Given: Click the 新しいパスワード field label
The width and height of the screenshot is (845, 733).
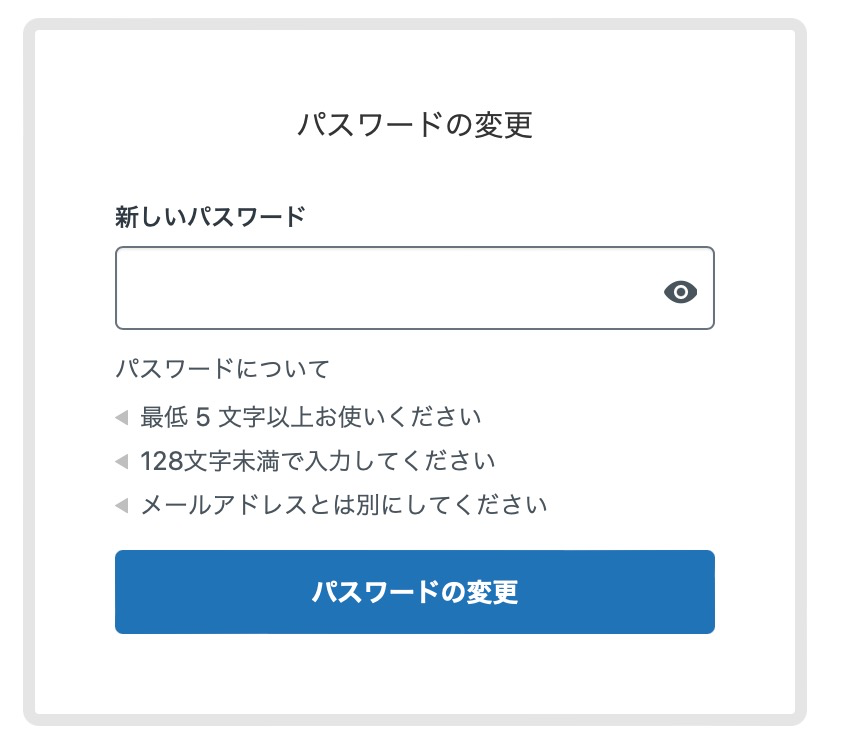Looking at the screenshot, I should coord(210,217).
